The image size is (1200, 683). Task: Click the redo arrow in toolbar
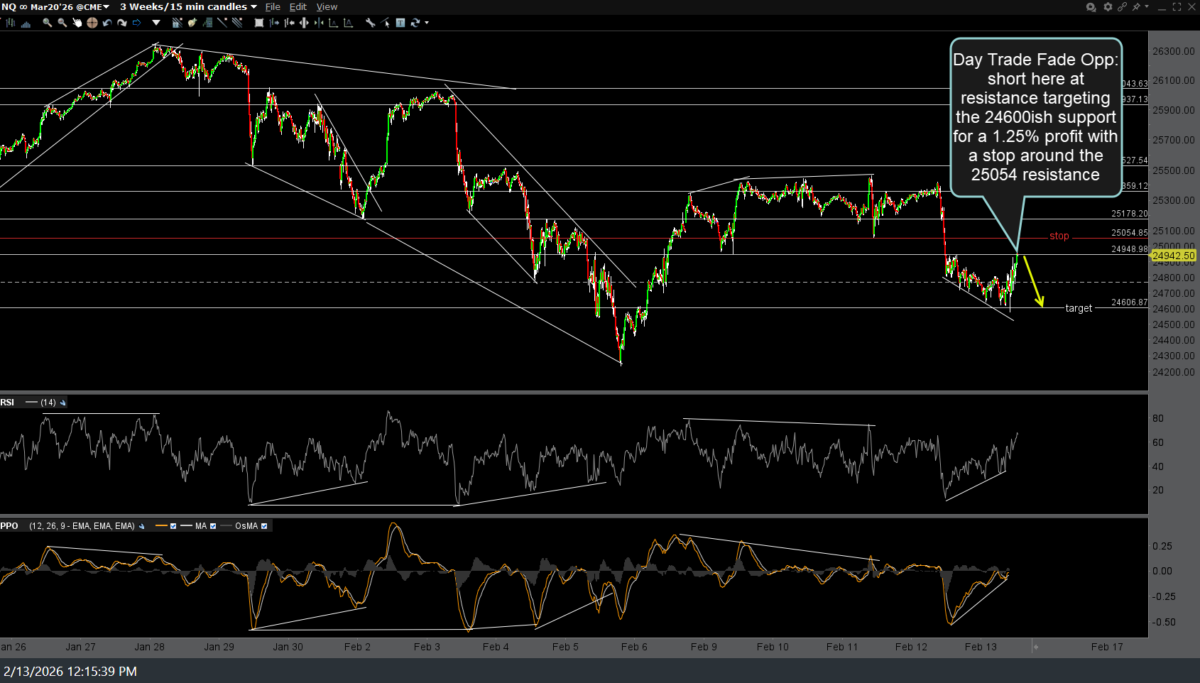[121, 22]
